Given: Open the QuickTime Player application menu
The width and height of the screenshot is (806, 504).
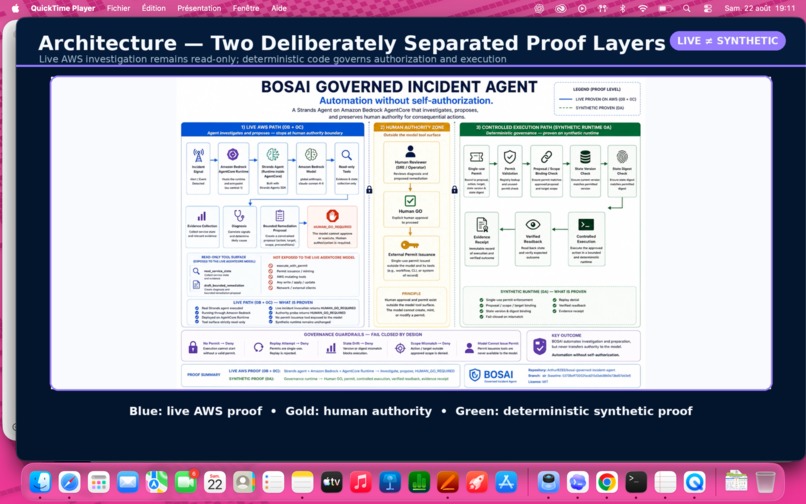Looking at the screenshot, I should click(x=63, y=8).
